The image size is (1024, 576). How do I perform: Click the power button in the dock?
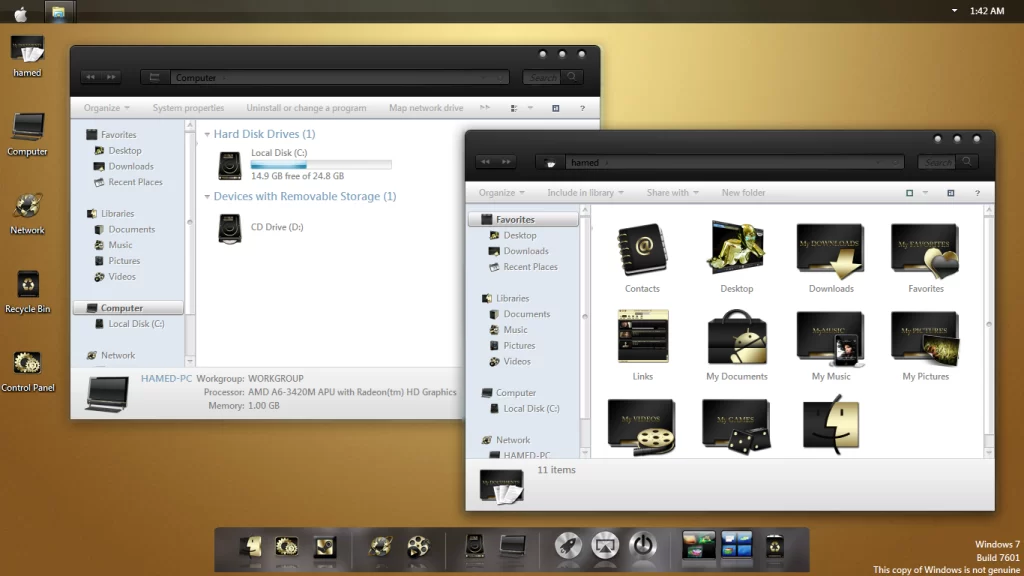pyautogui.click(x=643, y=546)
